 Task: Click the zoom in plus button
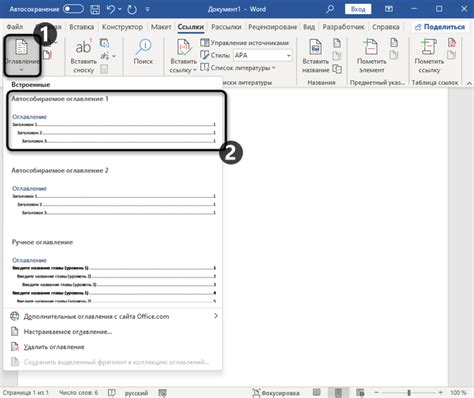pyautogui.click(x=440, y=393)
